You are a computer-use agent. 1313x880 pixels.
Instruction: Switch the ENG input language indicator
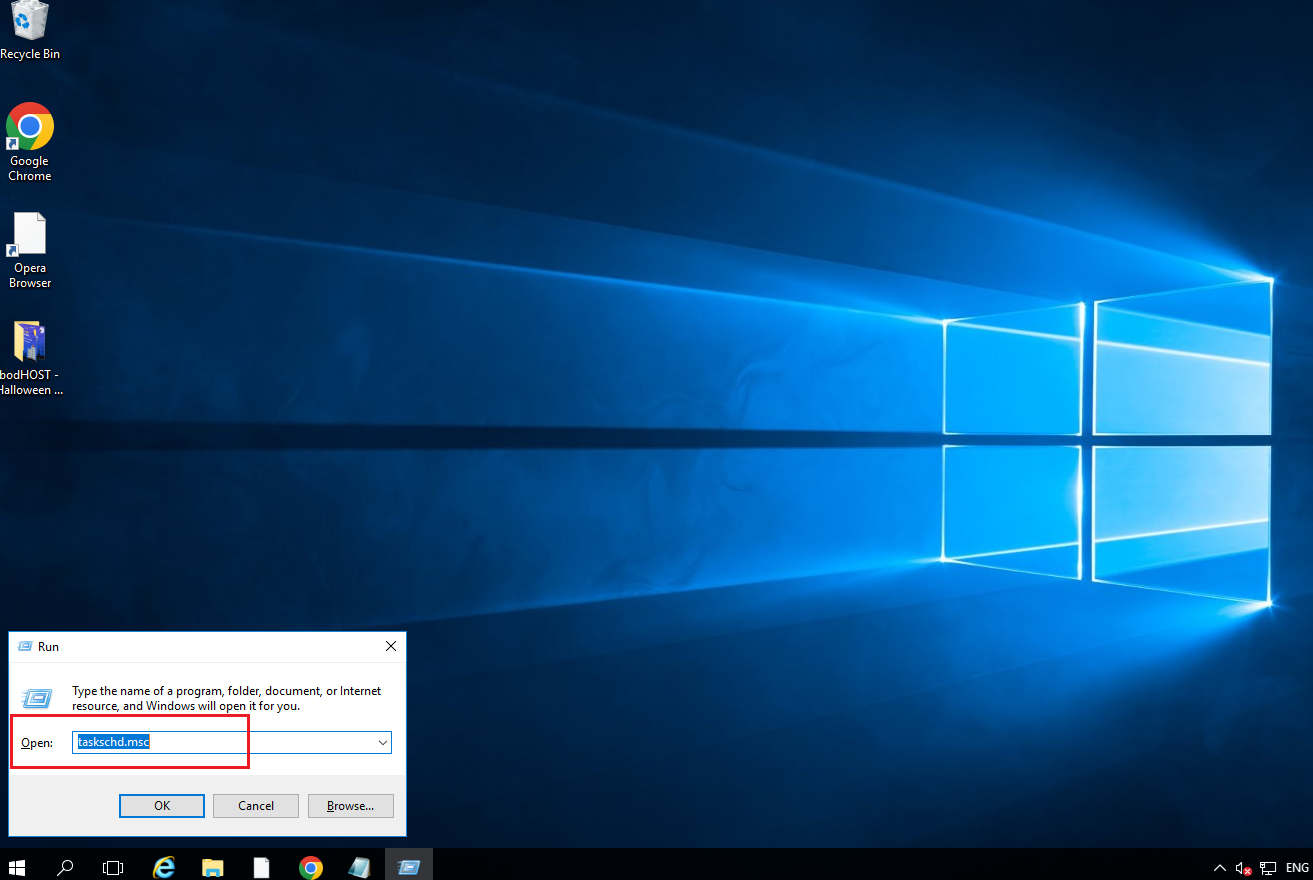pyautogui.click(x=1297, y=868)
